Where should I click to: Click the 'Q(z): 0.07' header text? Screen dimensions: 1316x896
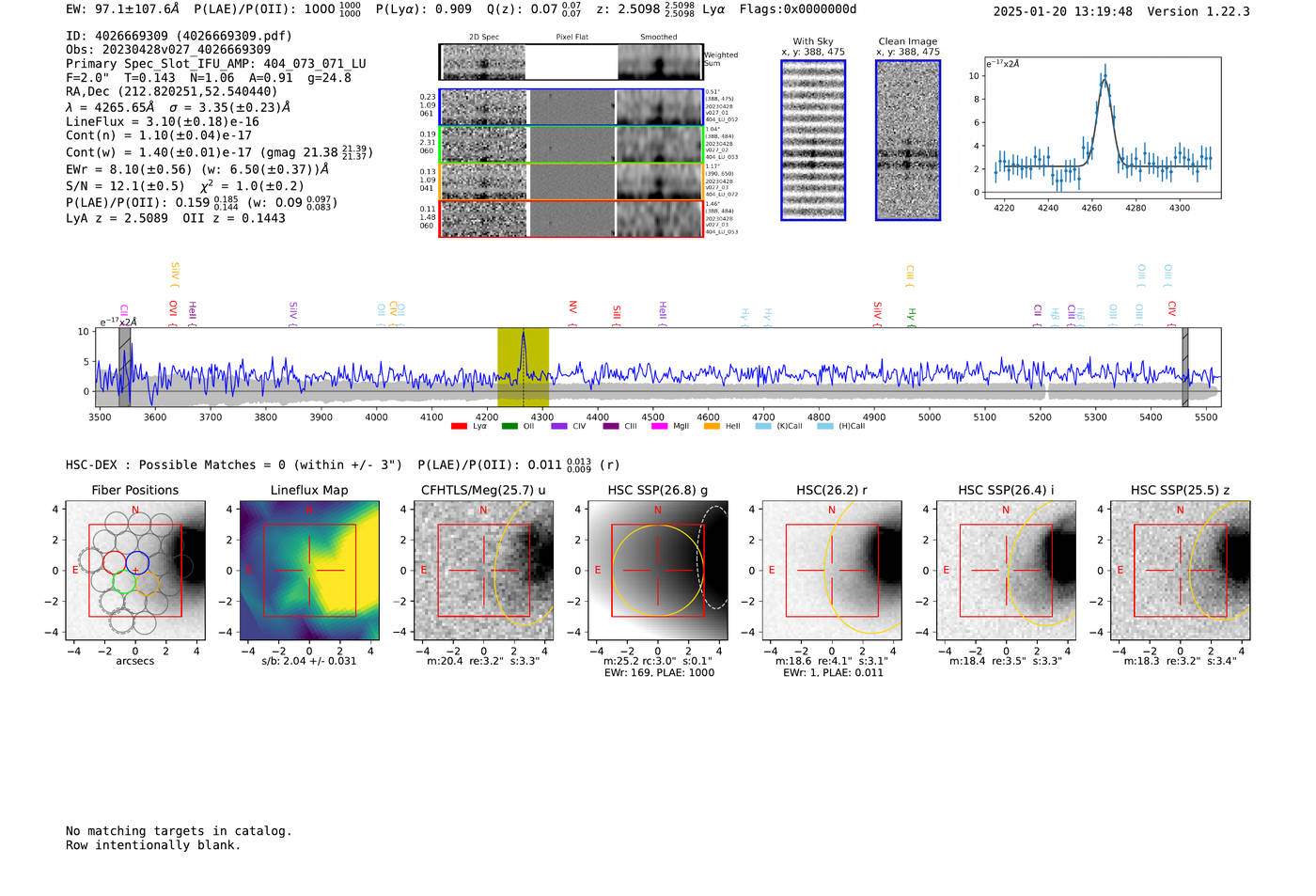pos(534,9)
